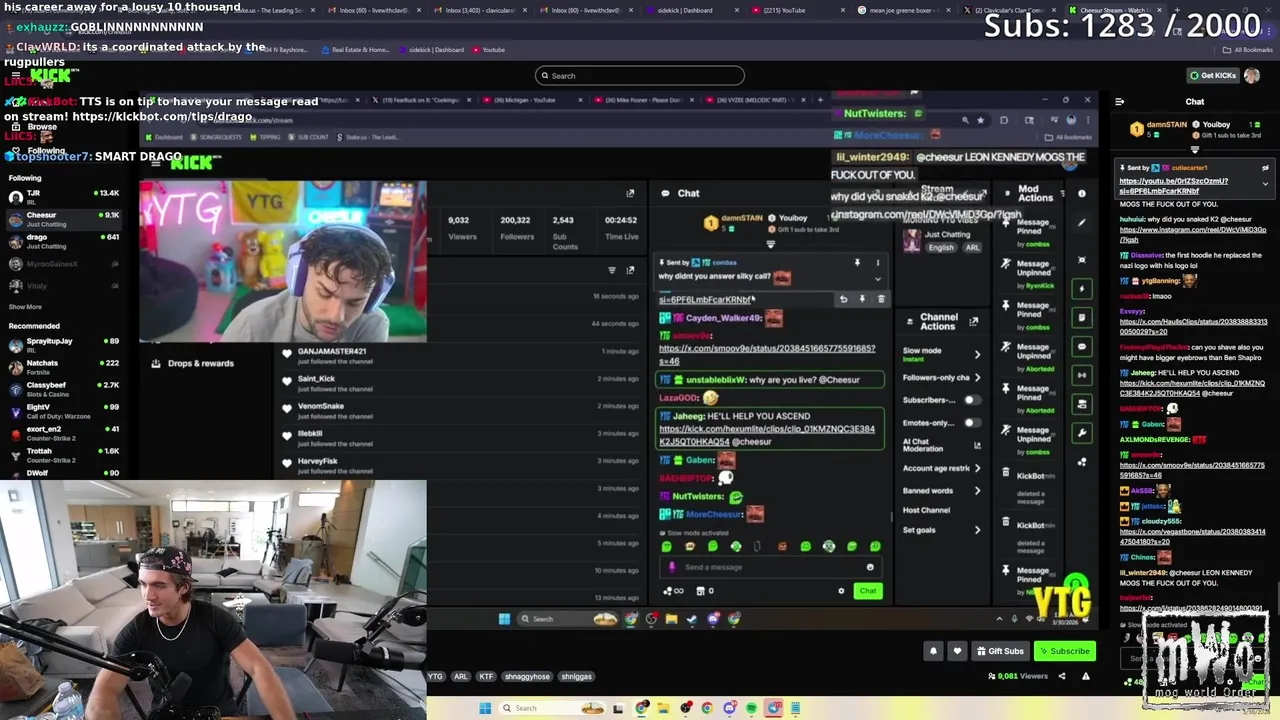Open pinned message three-dot options

878,263
